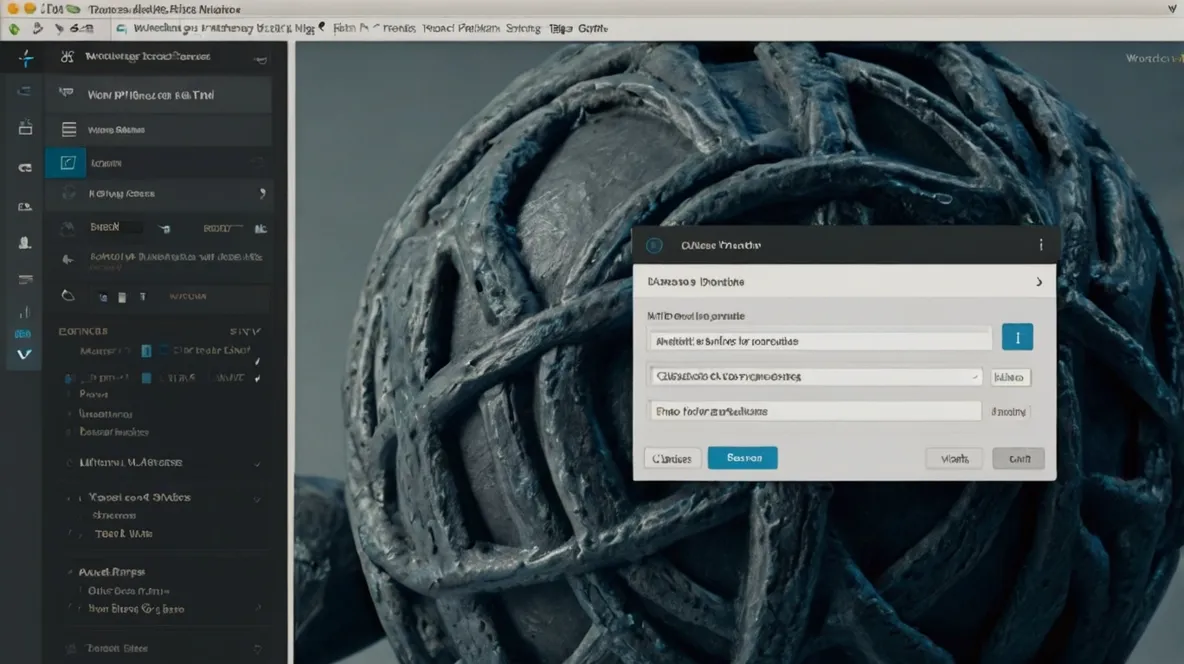Click the hamburger list icon in side panel
Viewport: 1184px width, 664px height.
[69, 130]
